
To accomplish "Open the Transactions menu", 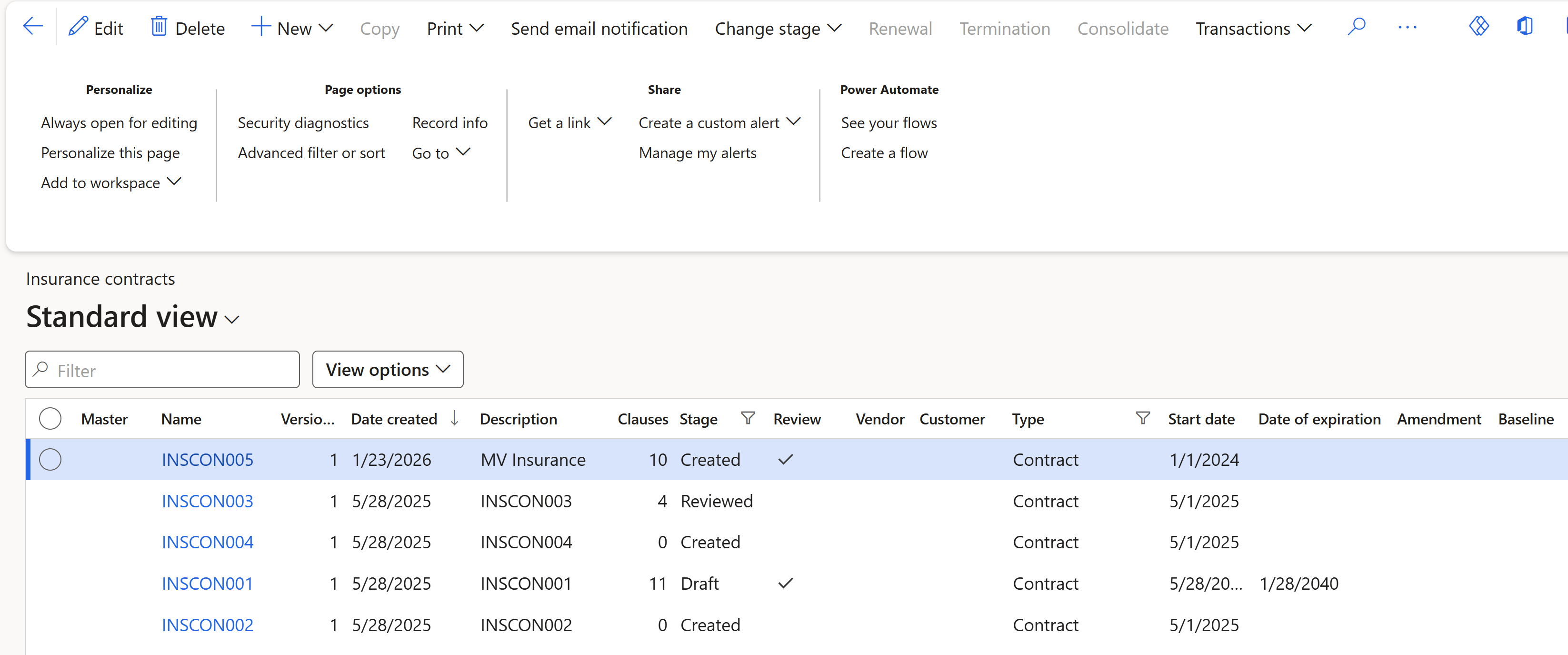I will (1253, 29).
